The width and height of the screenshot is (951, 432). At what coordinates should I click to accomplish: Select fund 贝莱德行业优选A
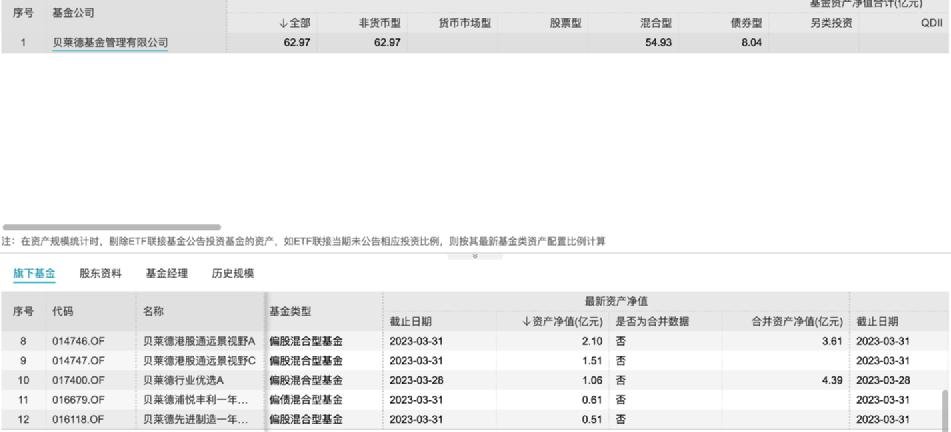184,380
